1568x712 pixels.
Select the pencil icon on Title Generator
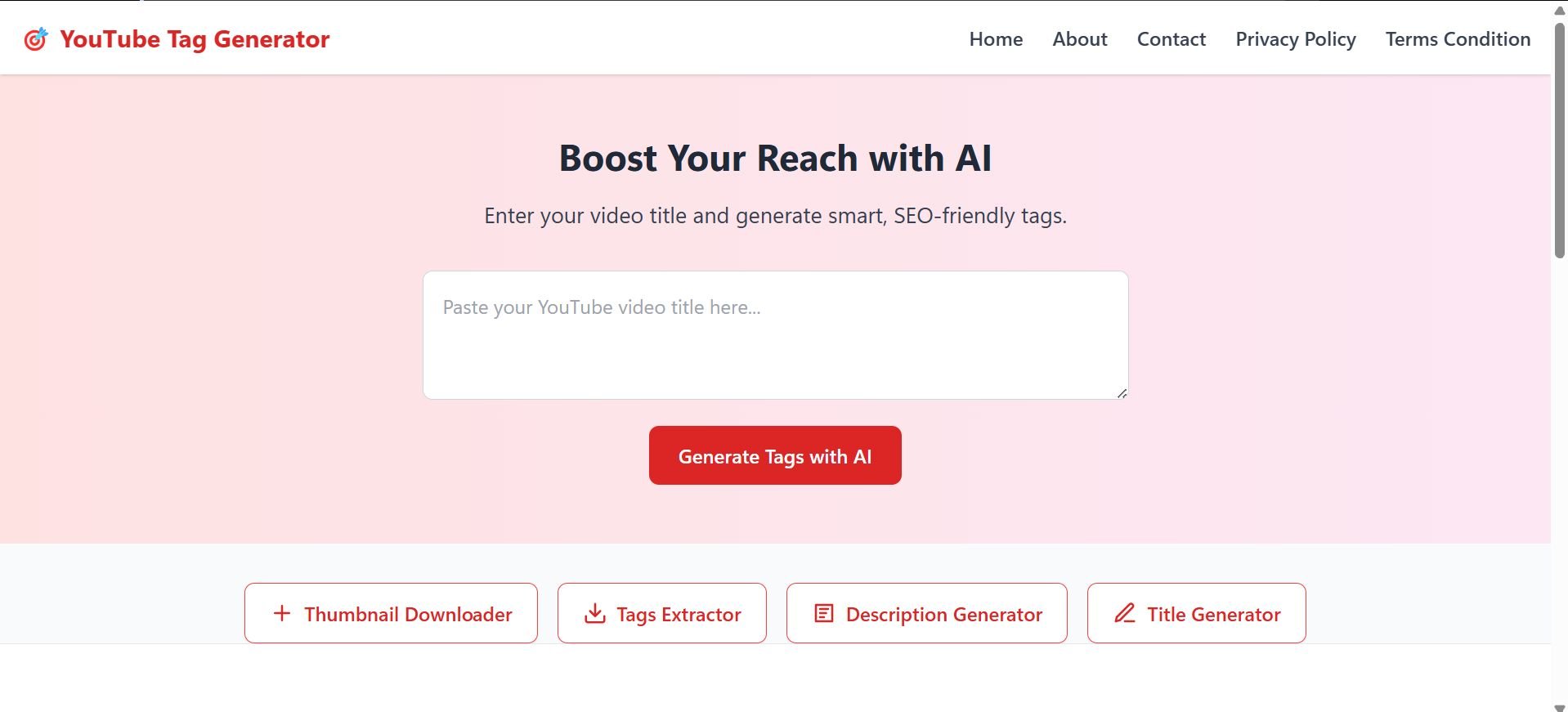tap(1127, 613)
